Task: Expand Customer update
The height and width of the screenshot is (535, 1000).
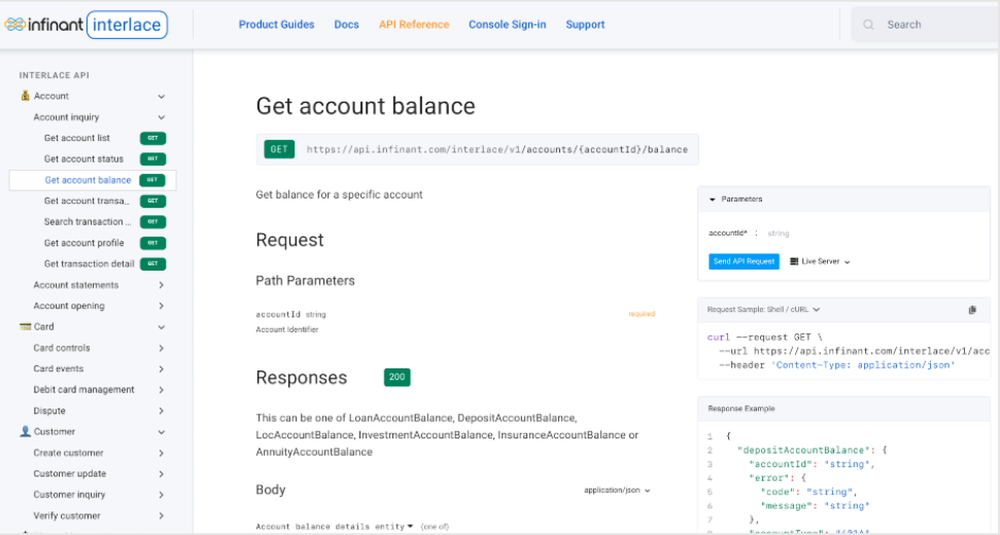Action: [x=161, y=474]
